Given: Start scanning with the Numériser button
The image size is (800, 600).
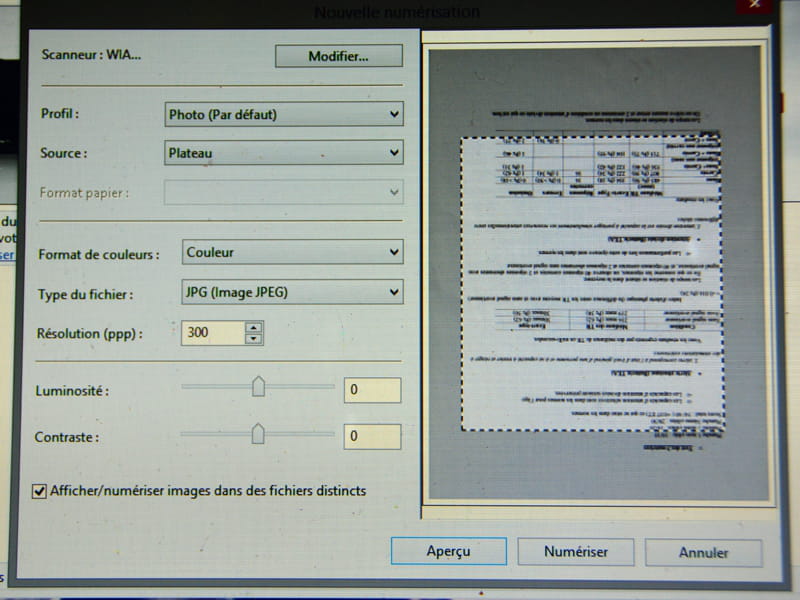Looking at the screenshot, I should [575, 551].
